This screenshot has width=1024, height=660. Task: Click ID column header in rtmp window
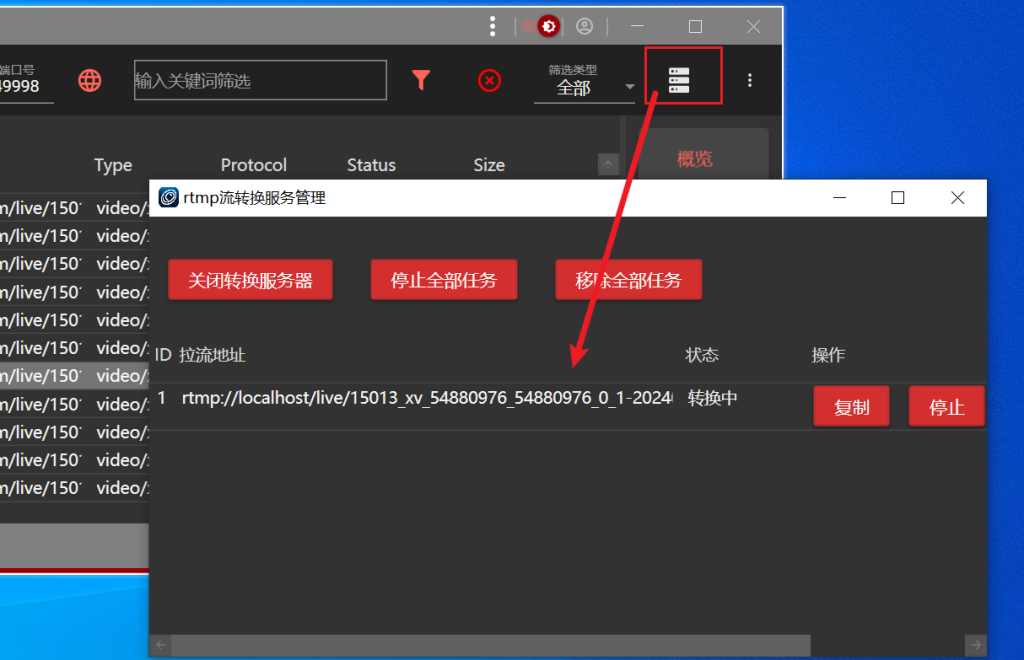pos(163,355)
